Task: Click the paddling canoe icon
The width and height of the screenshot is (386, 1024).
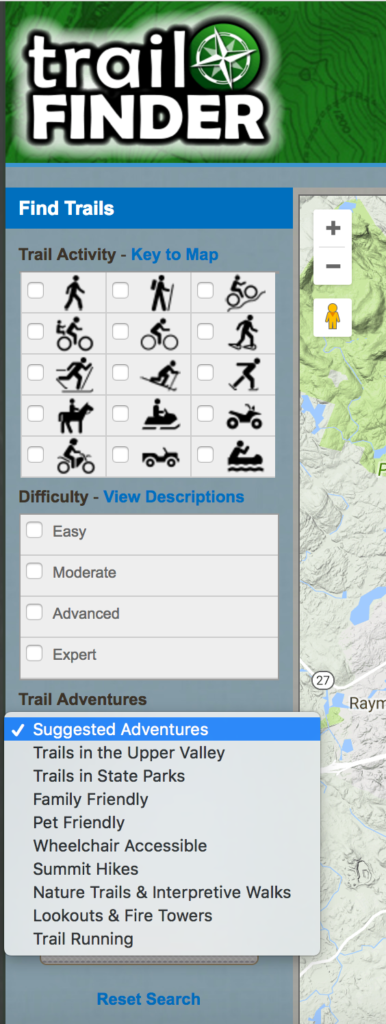Action: click(x=245, y=456)
